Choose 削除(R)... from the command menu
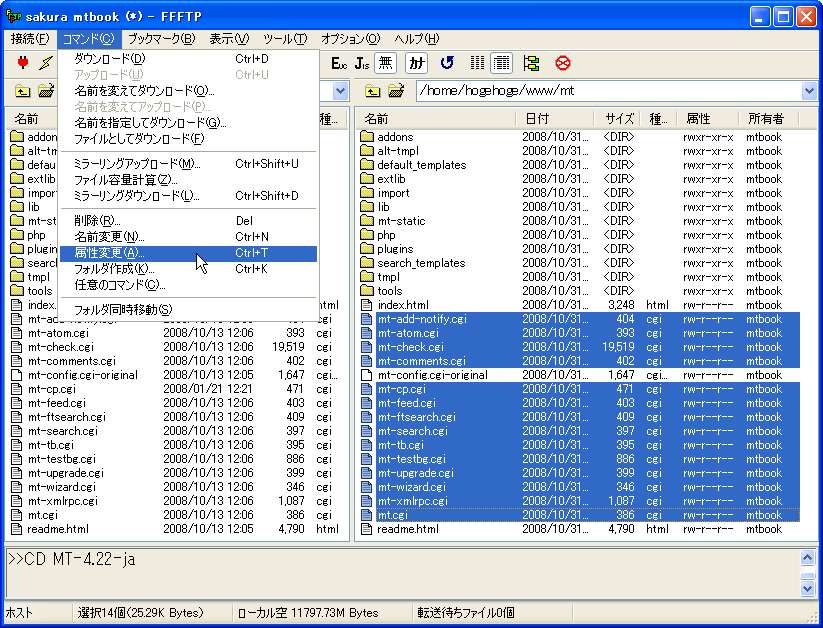This screenshot has width=823, height=628. 188,221
